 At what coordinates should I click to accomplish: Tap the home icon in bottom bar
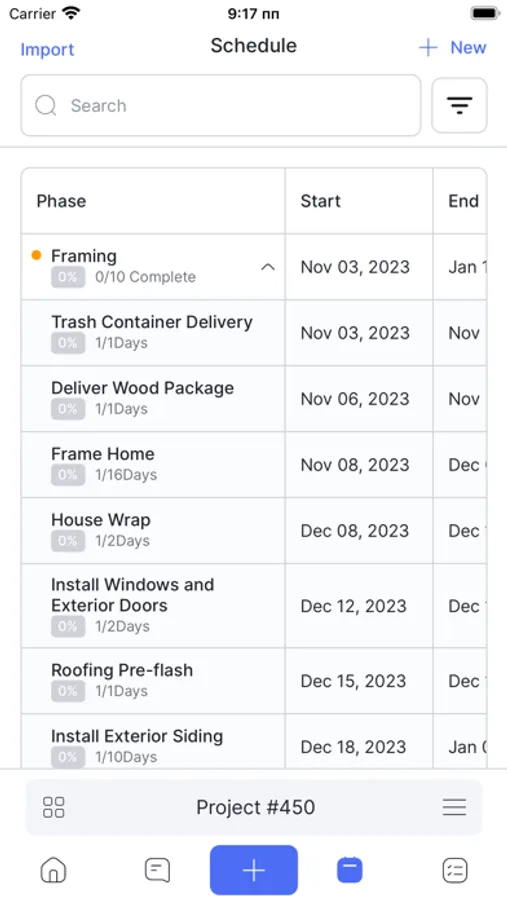[x=53, y=870]
